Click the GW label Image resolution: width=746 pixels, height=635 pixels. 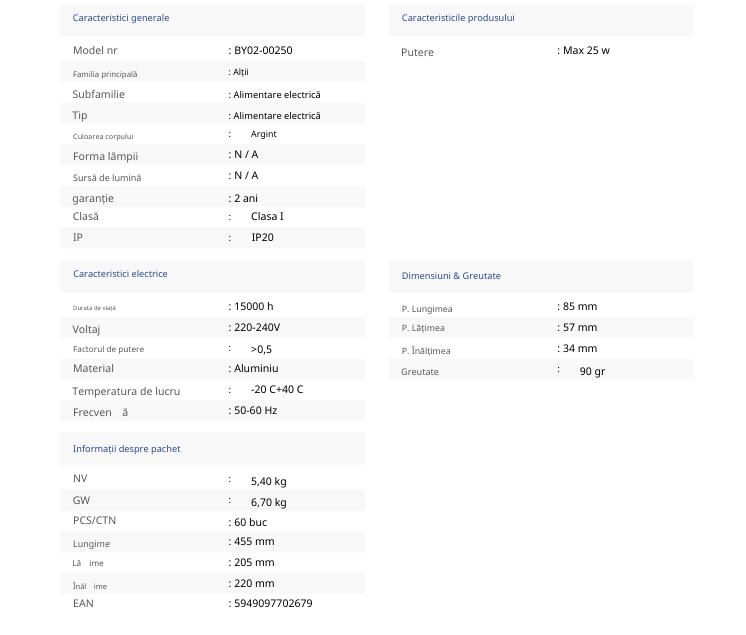pyautogui.click(x=81, y=500)
